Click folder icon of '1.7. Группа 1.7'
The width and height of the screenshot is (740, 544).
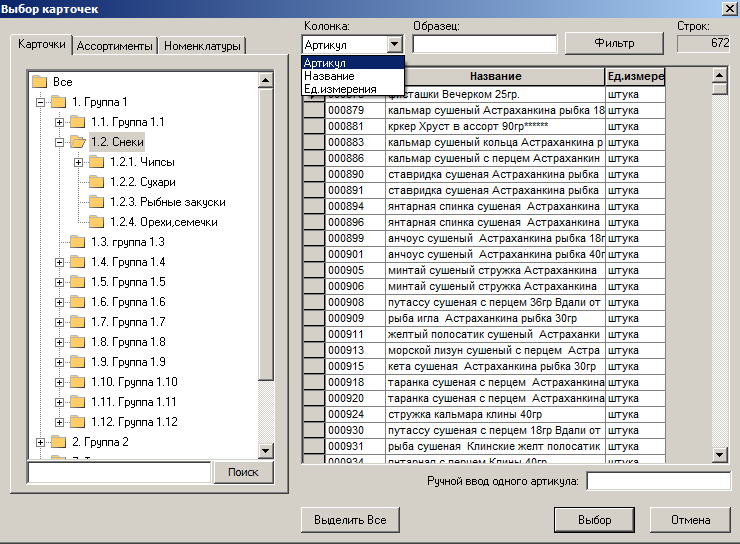tap(77, 322)
